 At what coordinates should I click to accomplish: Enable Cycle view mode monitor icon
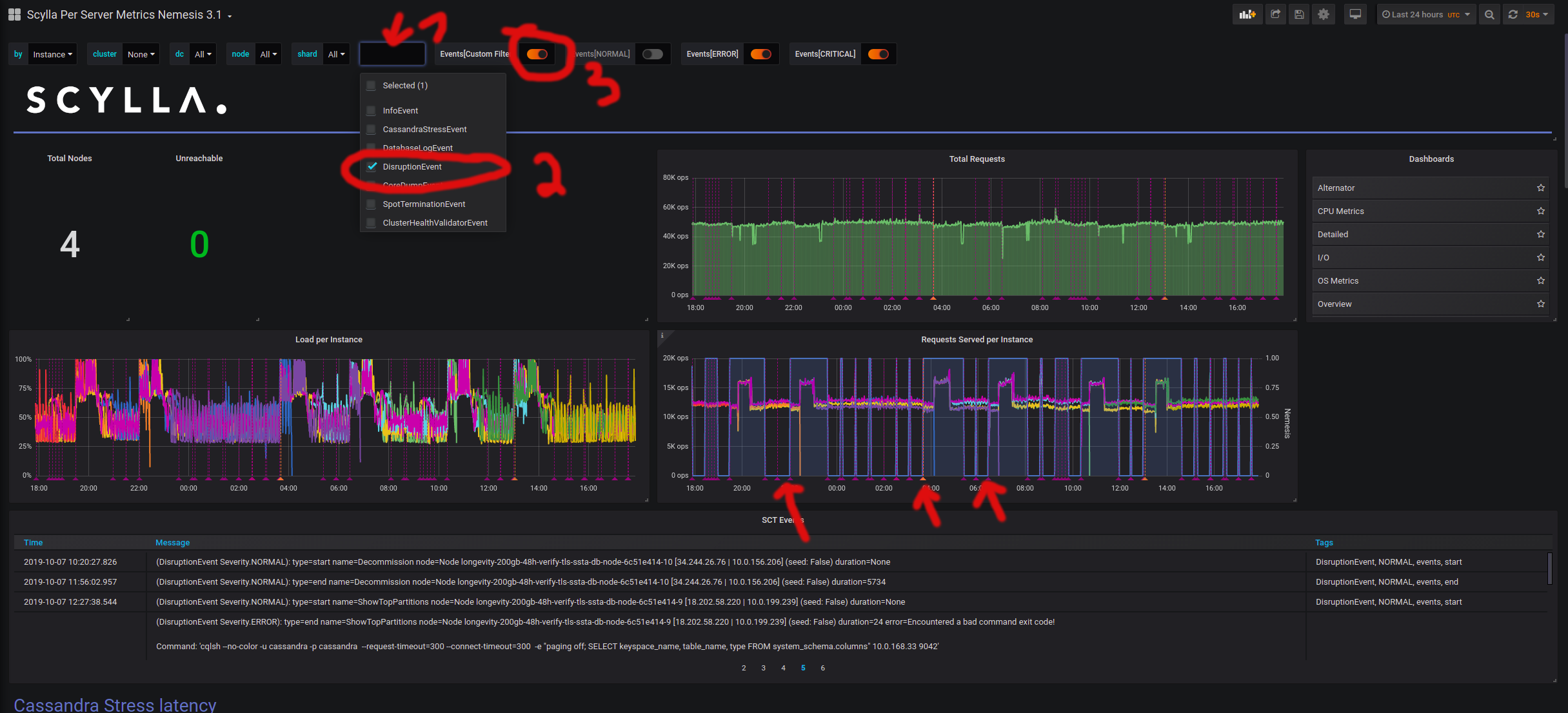coord(1355,14)
